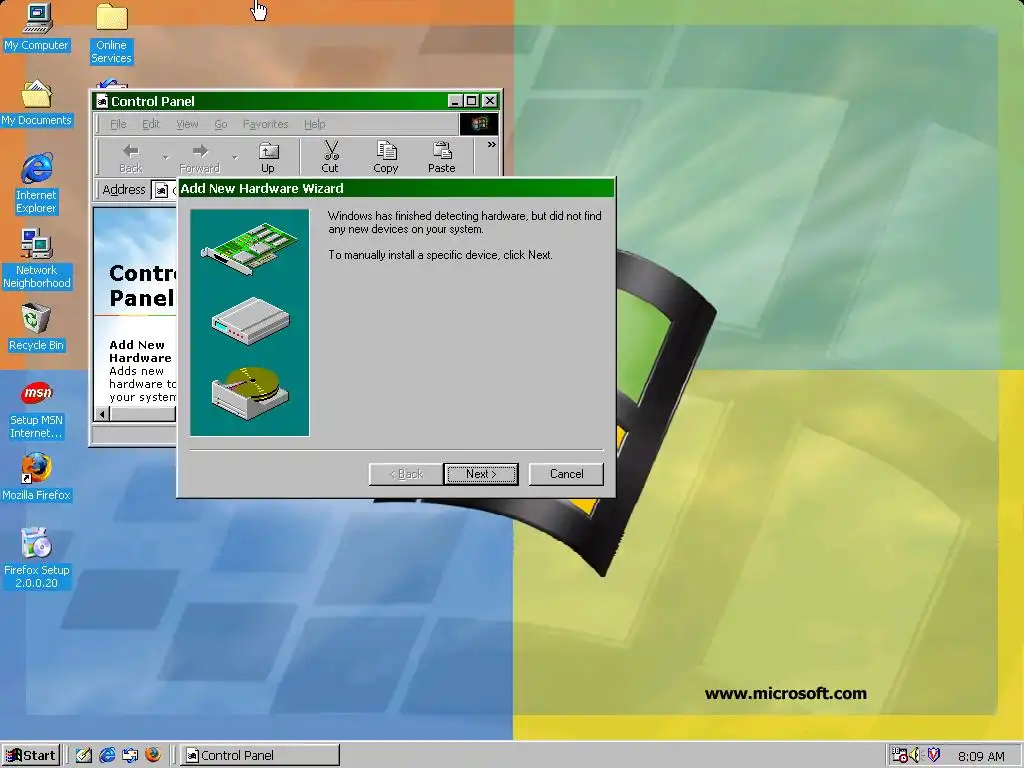The height and width of the screenshot is (768, 1024).
Task: Click the Address bar icon in Control Panel
Action: 161,190
